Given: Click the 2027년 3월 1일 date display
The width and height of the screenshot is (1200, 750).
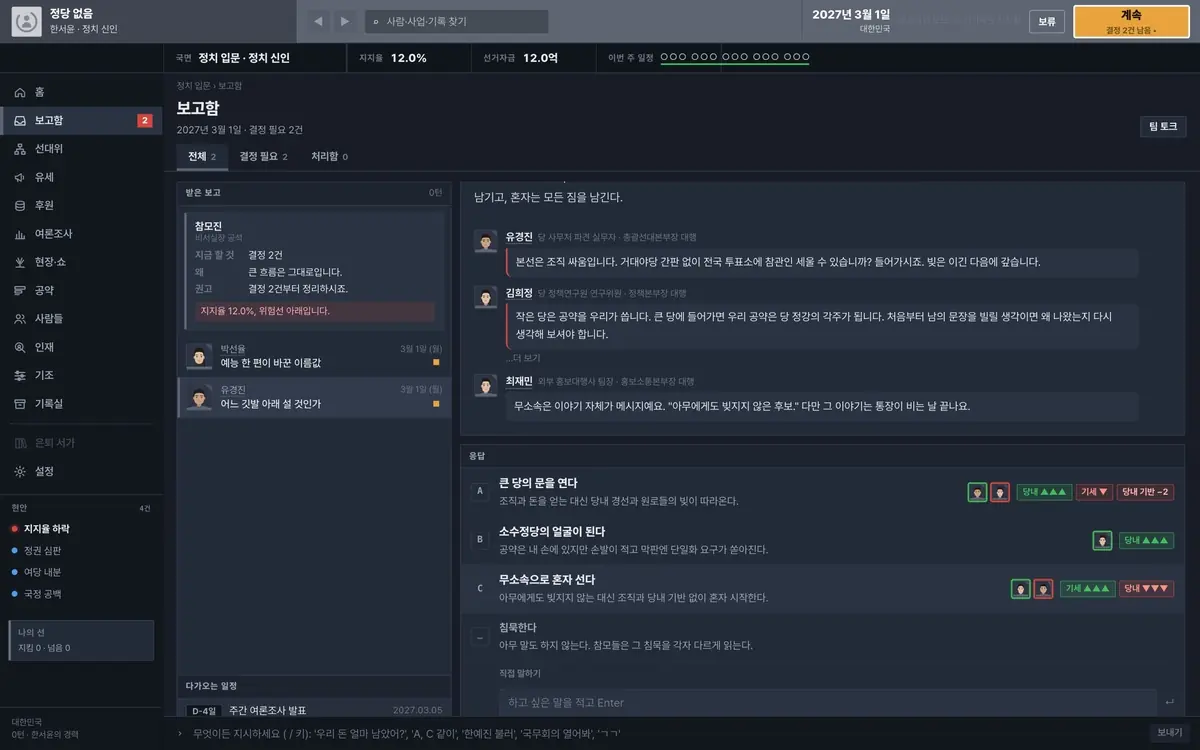Looking at the screenshot, I should pyautogui.click(x=851, y=15).
